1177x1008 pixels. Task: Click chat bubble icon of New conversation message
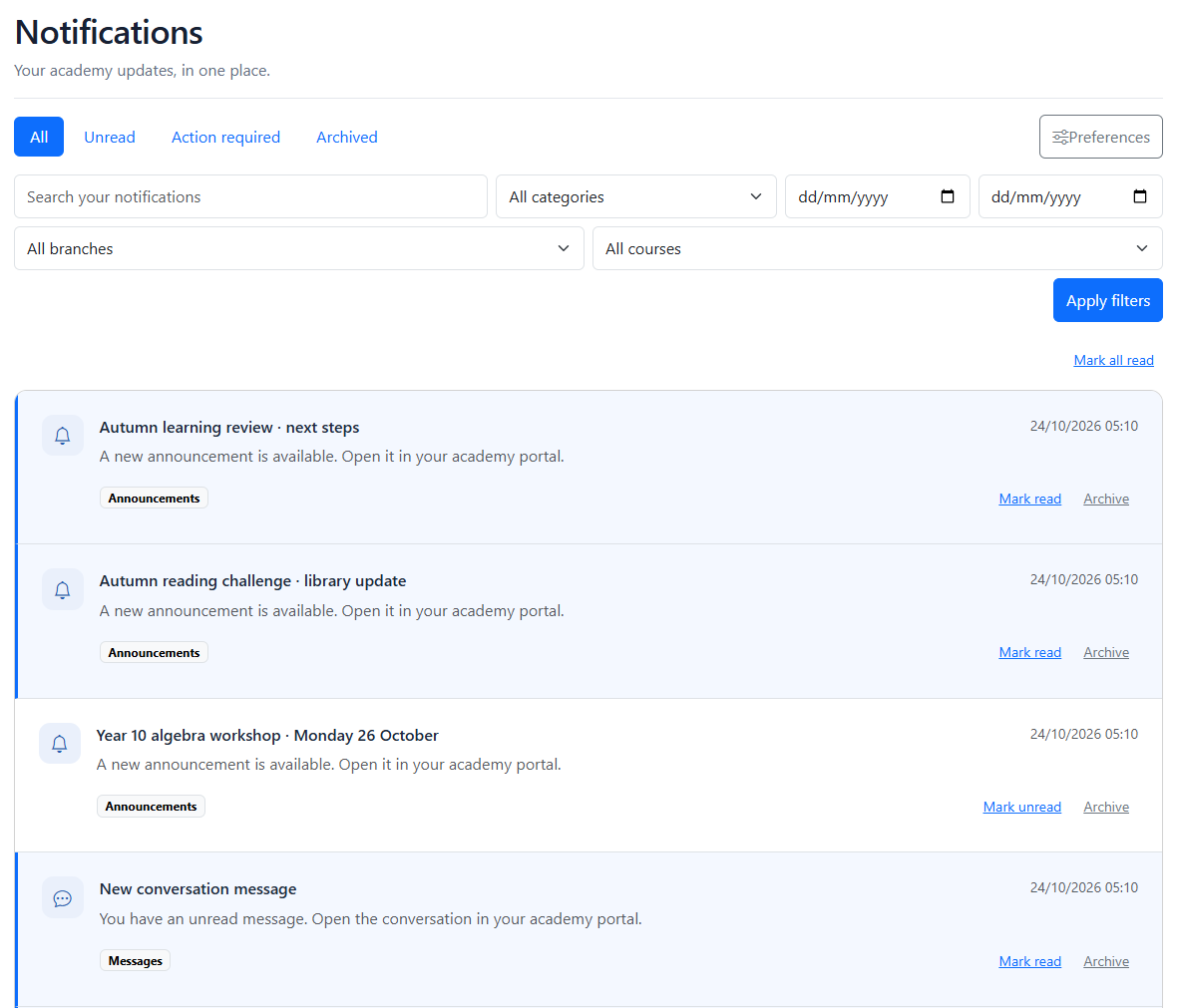point(62,898)
